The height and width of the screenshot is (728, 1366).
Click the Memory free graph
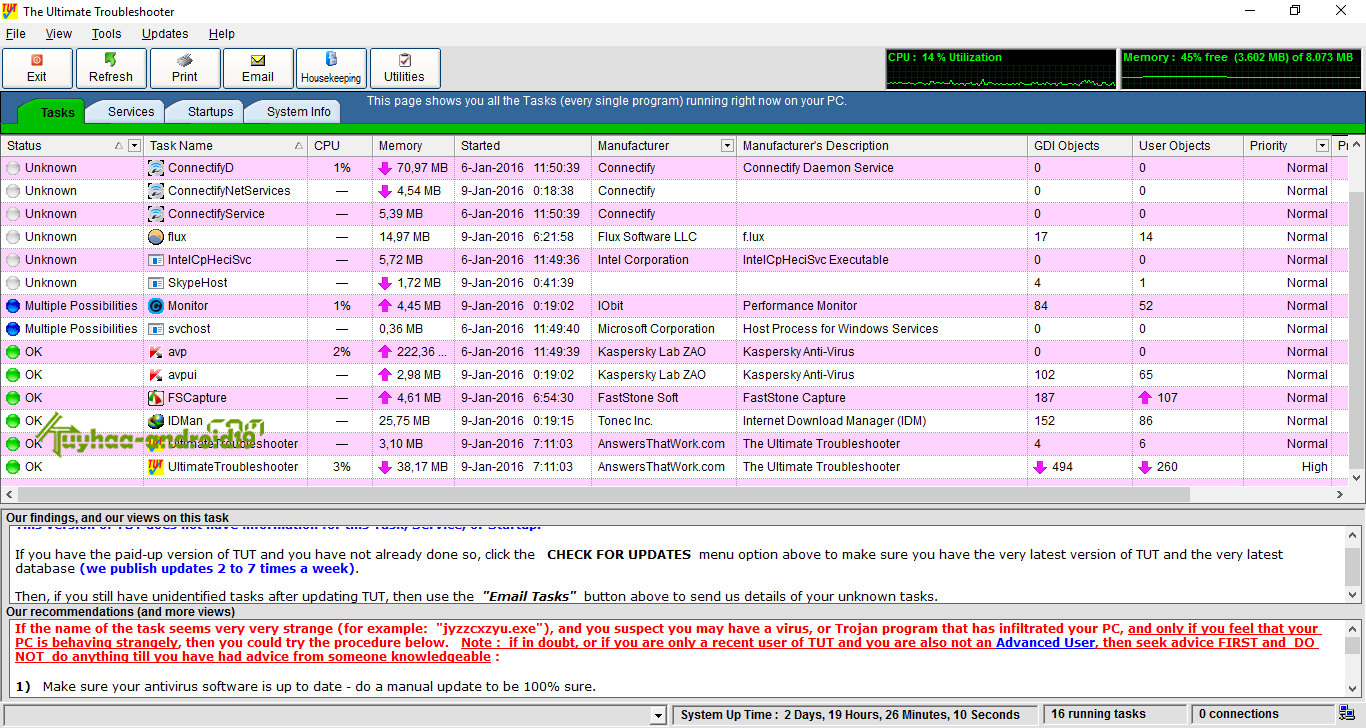(1241, 69)
